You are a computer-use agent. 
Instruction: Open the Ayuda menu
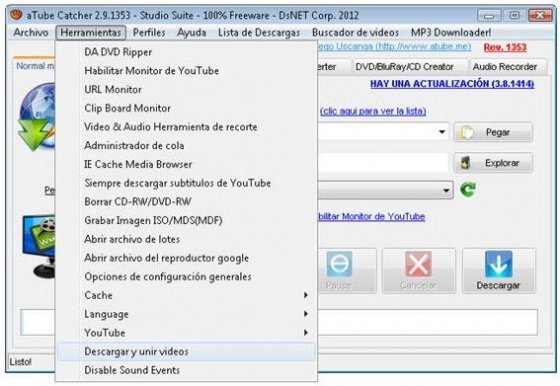point(191,32)
